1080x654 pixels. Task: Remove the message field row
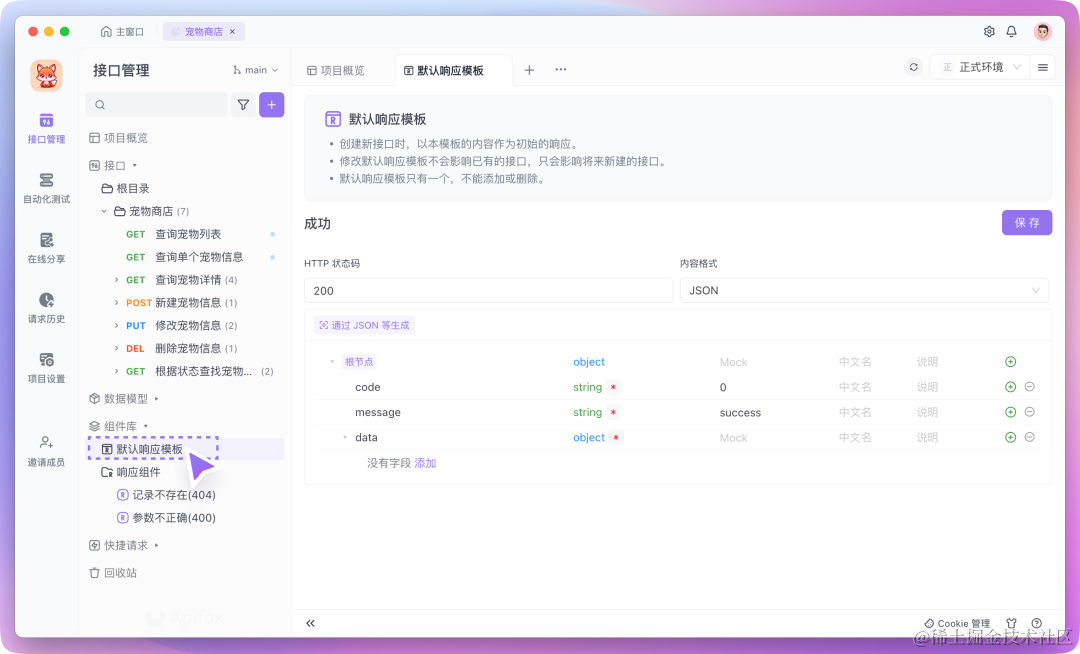(1030, 412)
